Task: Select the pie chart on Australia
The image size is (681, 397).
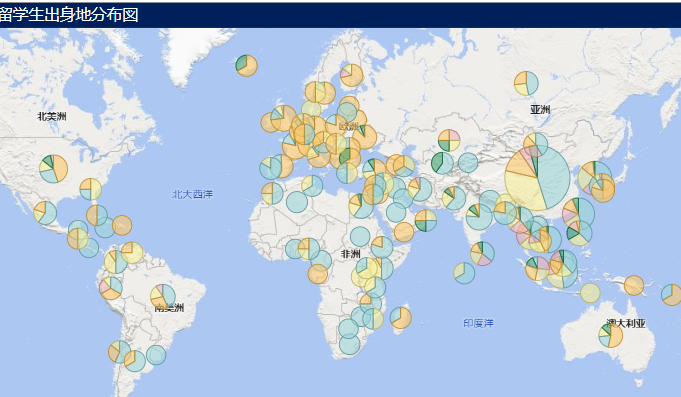Action: click(610, 335)
